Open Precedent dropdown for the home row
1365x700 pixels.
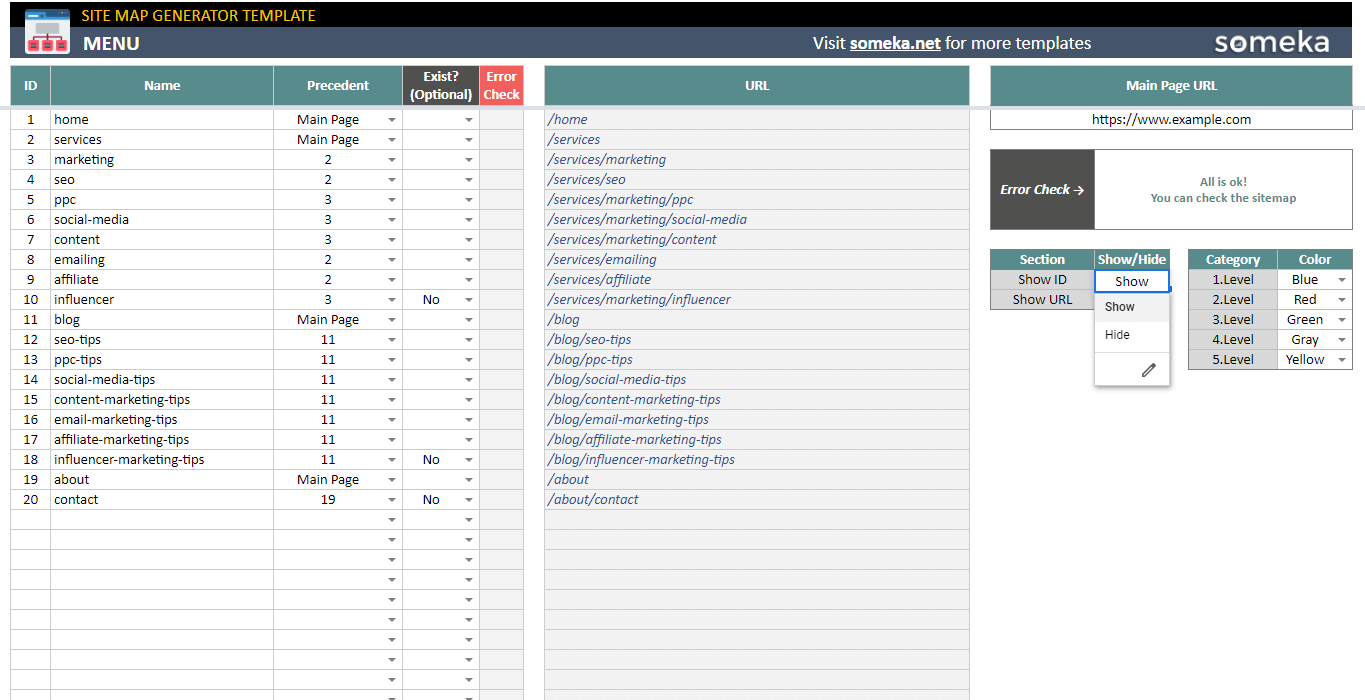tap(392, 120)
